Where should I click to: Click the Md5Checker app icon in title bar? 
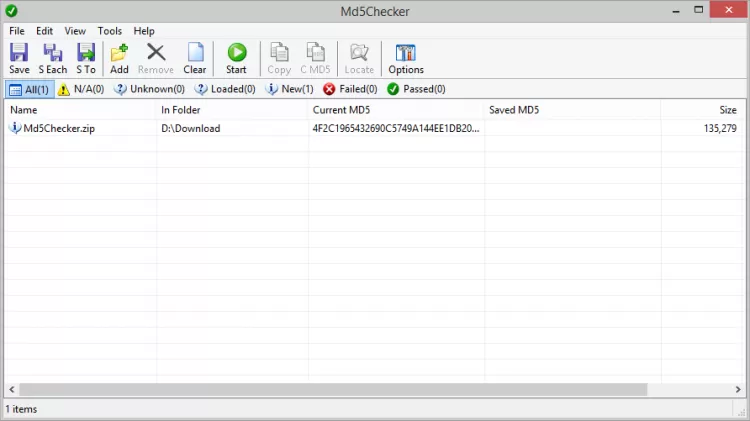pyautogui.click(x=11, y=11)
